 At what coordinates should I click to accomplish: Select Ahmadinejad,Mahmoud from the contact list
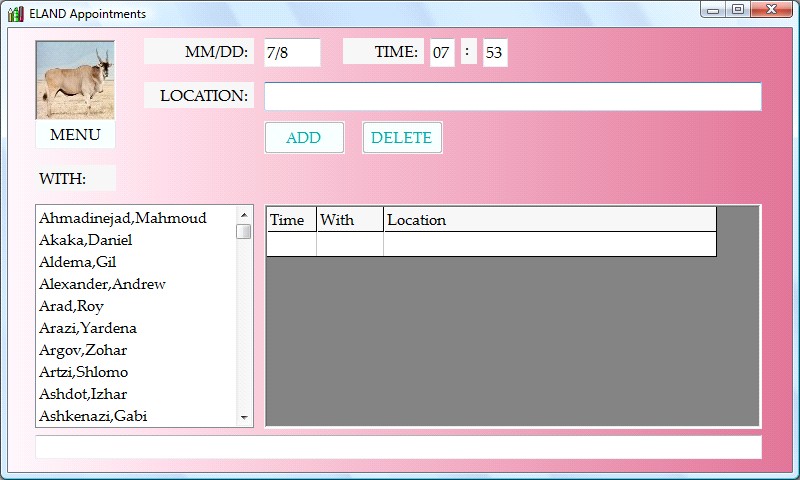[123, 218]
